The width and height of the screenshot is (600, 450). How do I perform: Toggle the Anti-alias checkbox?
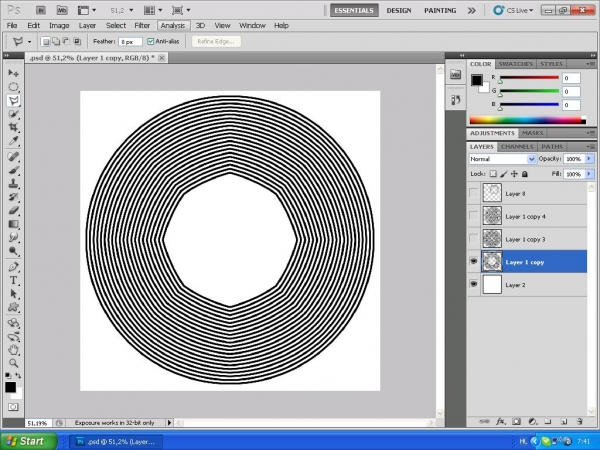pyautogui.click(x=151, y=41)
